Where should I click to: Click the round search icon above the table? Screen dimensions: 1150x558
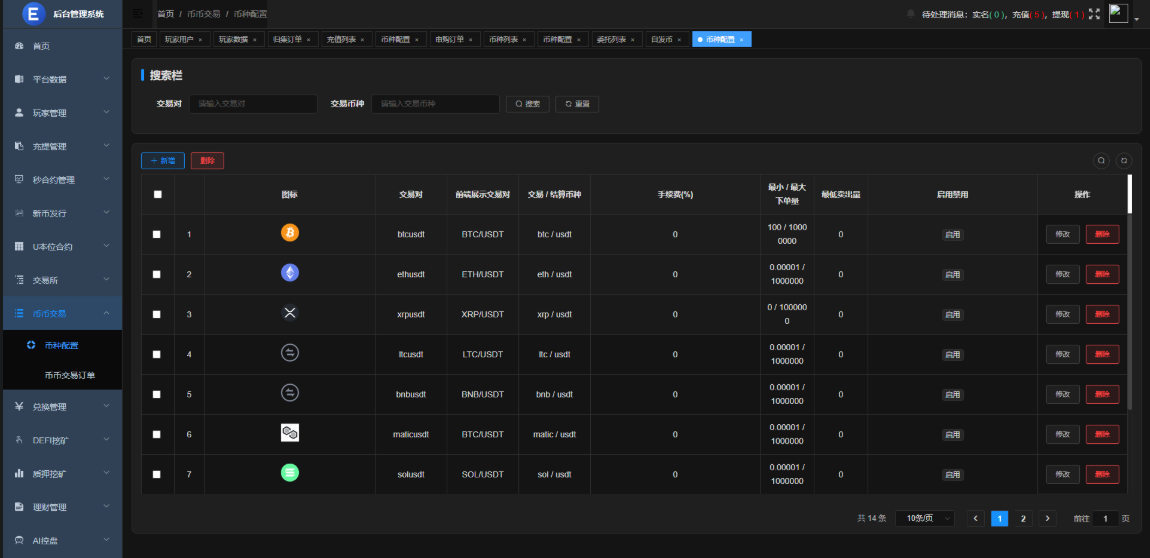click(x=1101, y=160)
